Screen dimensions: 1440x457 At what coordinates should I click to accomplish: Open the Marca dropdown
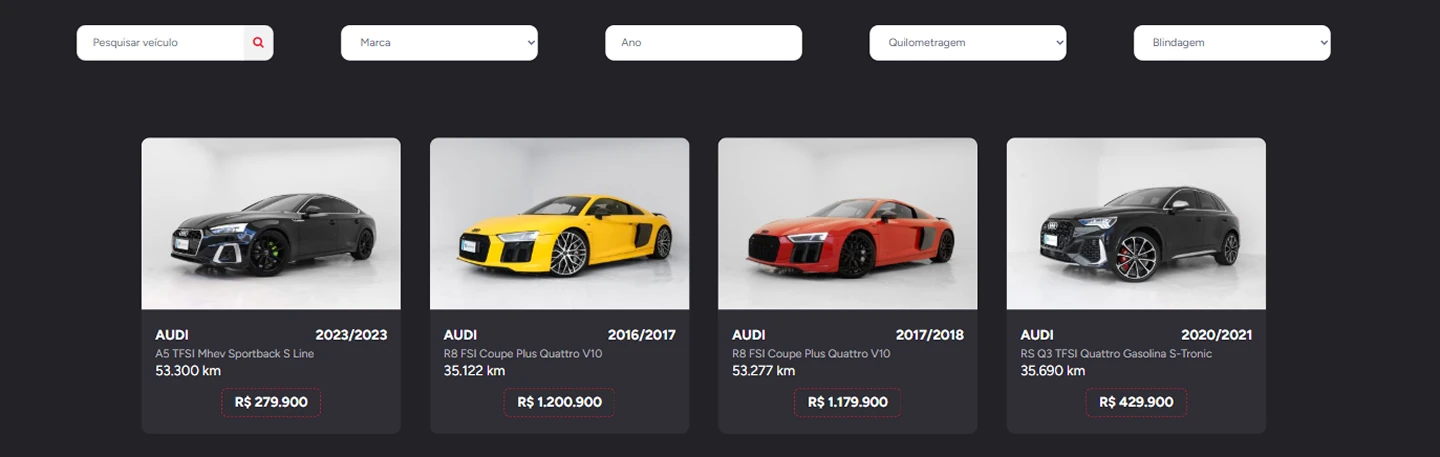[x=439, y=43]
